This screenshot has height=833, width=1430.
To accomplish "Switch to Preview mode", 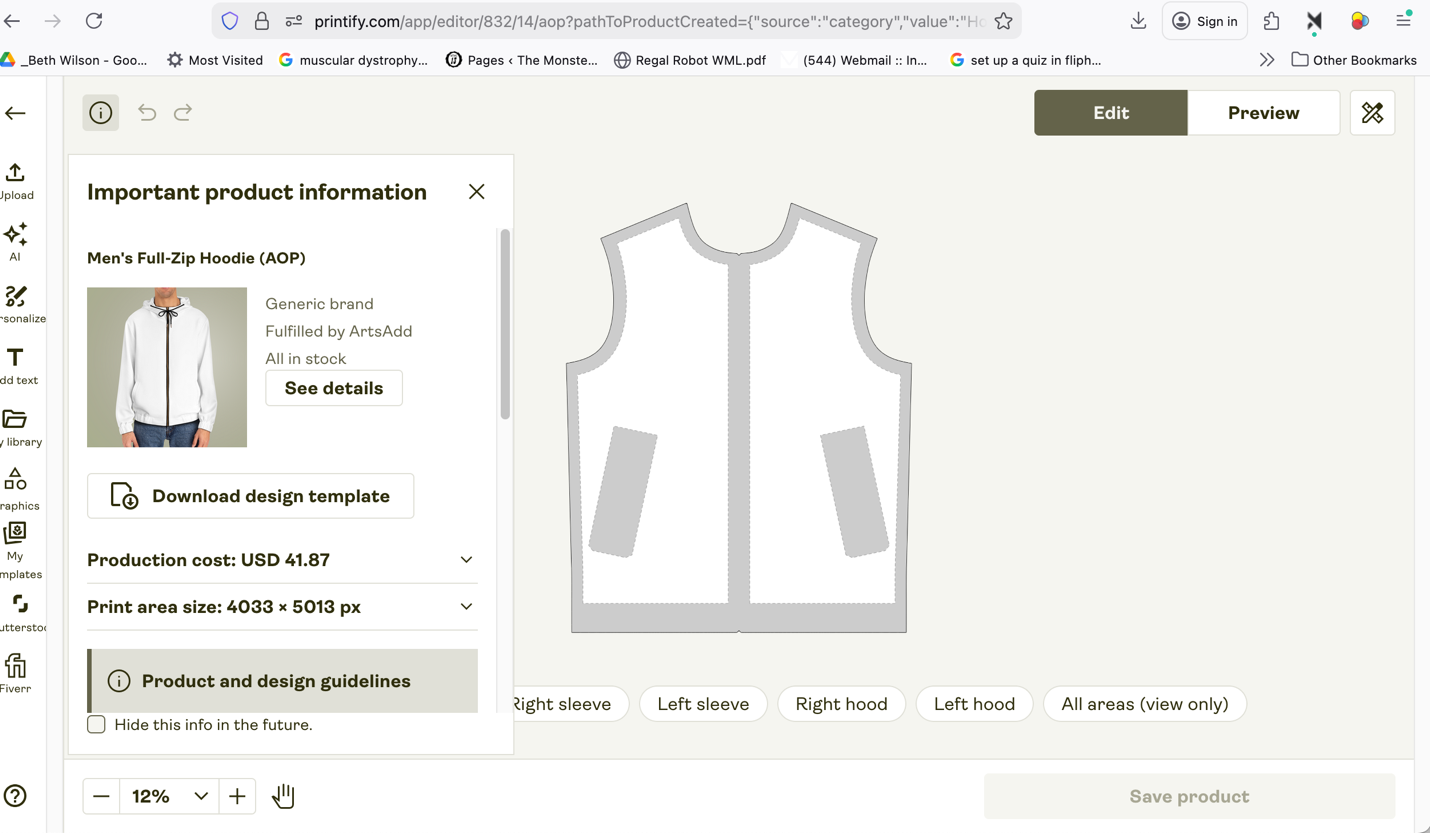I will click(x=1263, y=113).
